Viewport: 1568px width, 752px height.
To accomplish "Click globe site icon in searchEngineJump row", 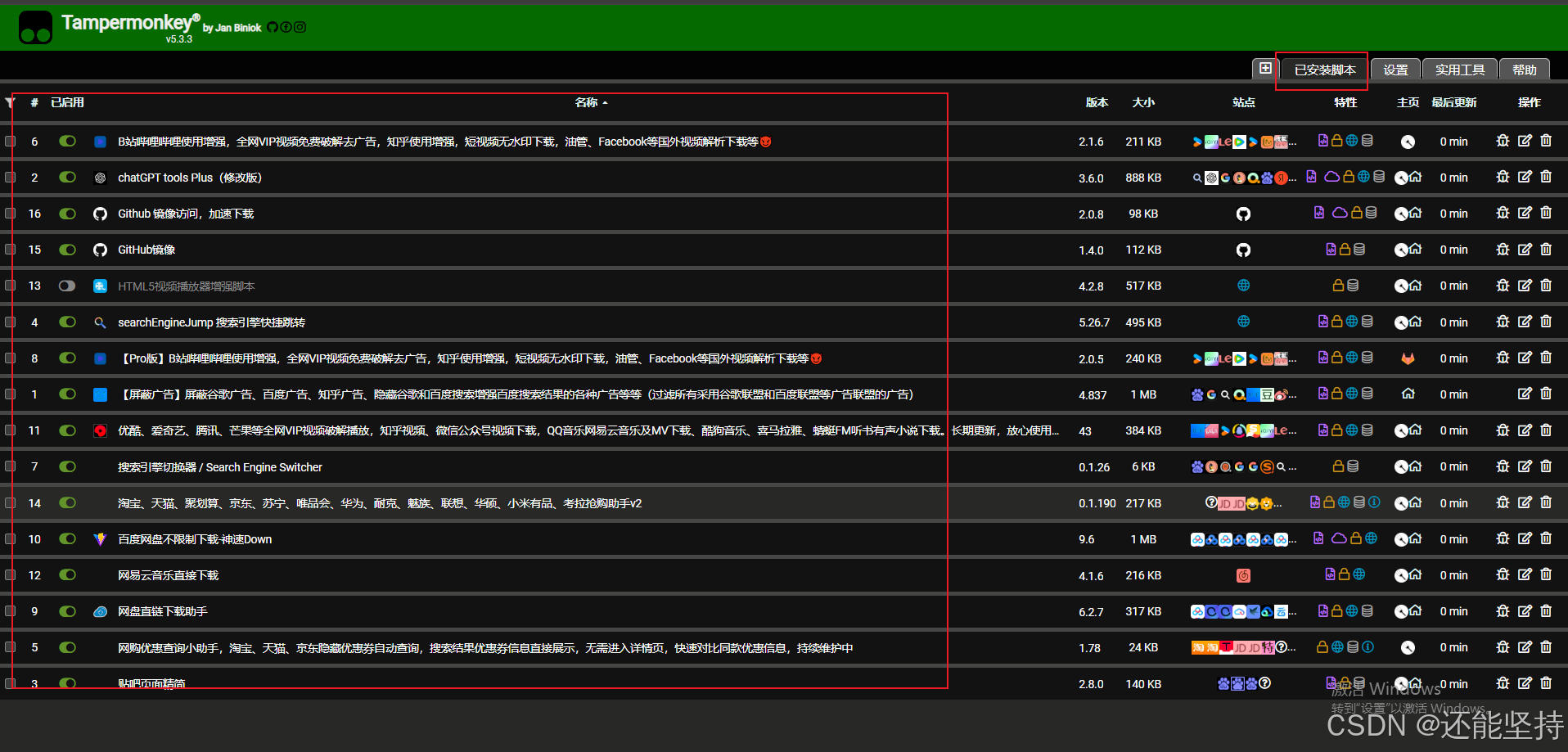I will click(x=1243, y=322).
